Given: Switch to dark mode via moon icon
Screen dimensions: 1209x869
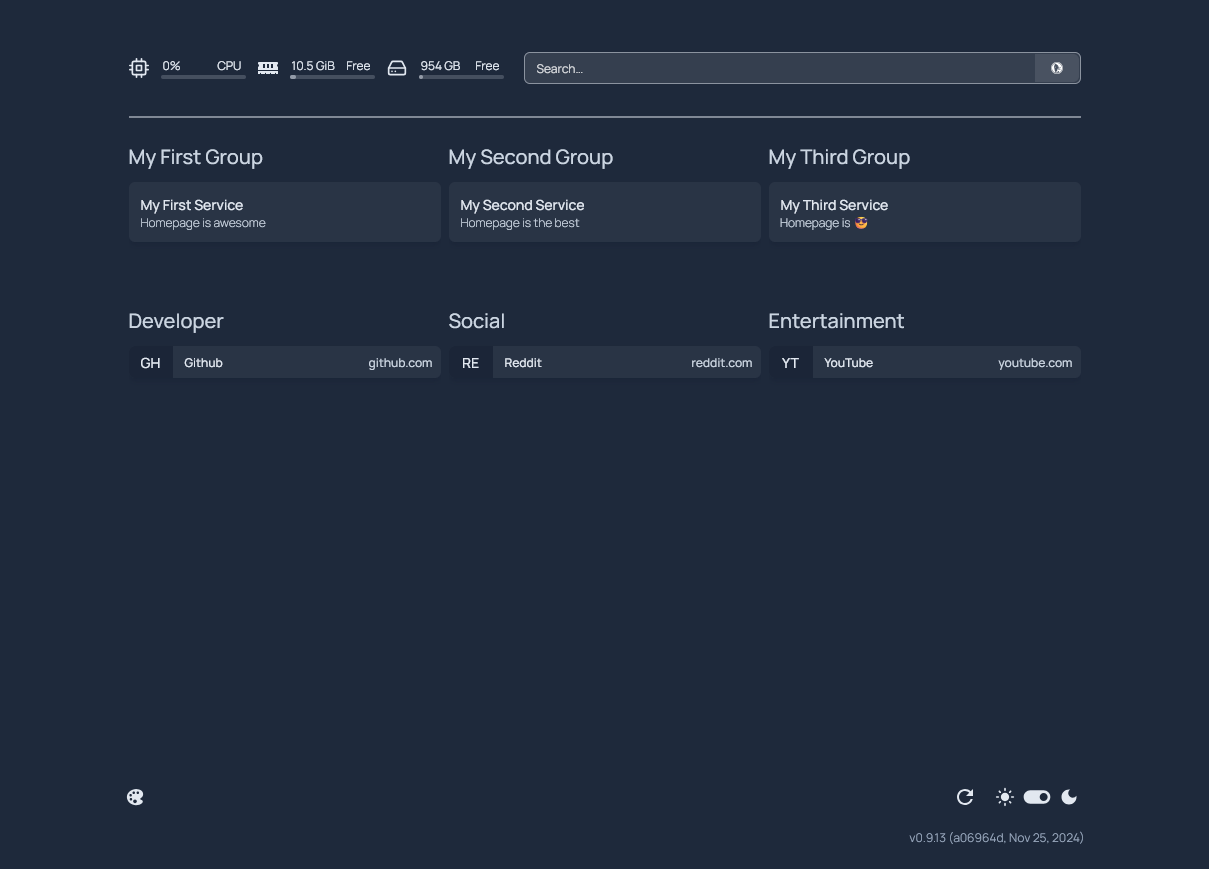Looking at the screenshot, I should coord(1069,797).
